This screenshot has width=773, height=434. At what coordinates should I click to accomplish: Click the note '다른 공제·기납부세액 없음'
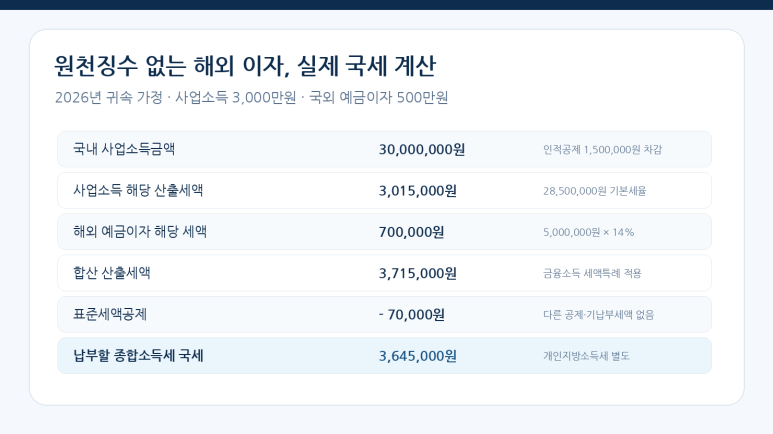[x=598, y=315]
